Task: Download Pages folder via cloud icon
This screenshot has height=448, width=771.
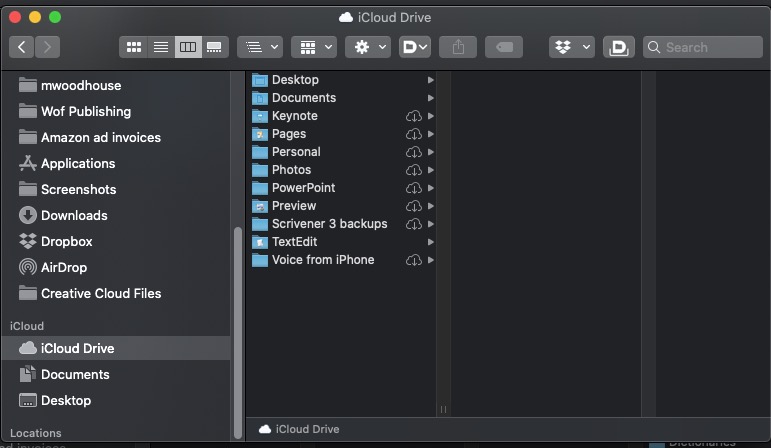Action: coord(414,134)
